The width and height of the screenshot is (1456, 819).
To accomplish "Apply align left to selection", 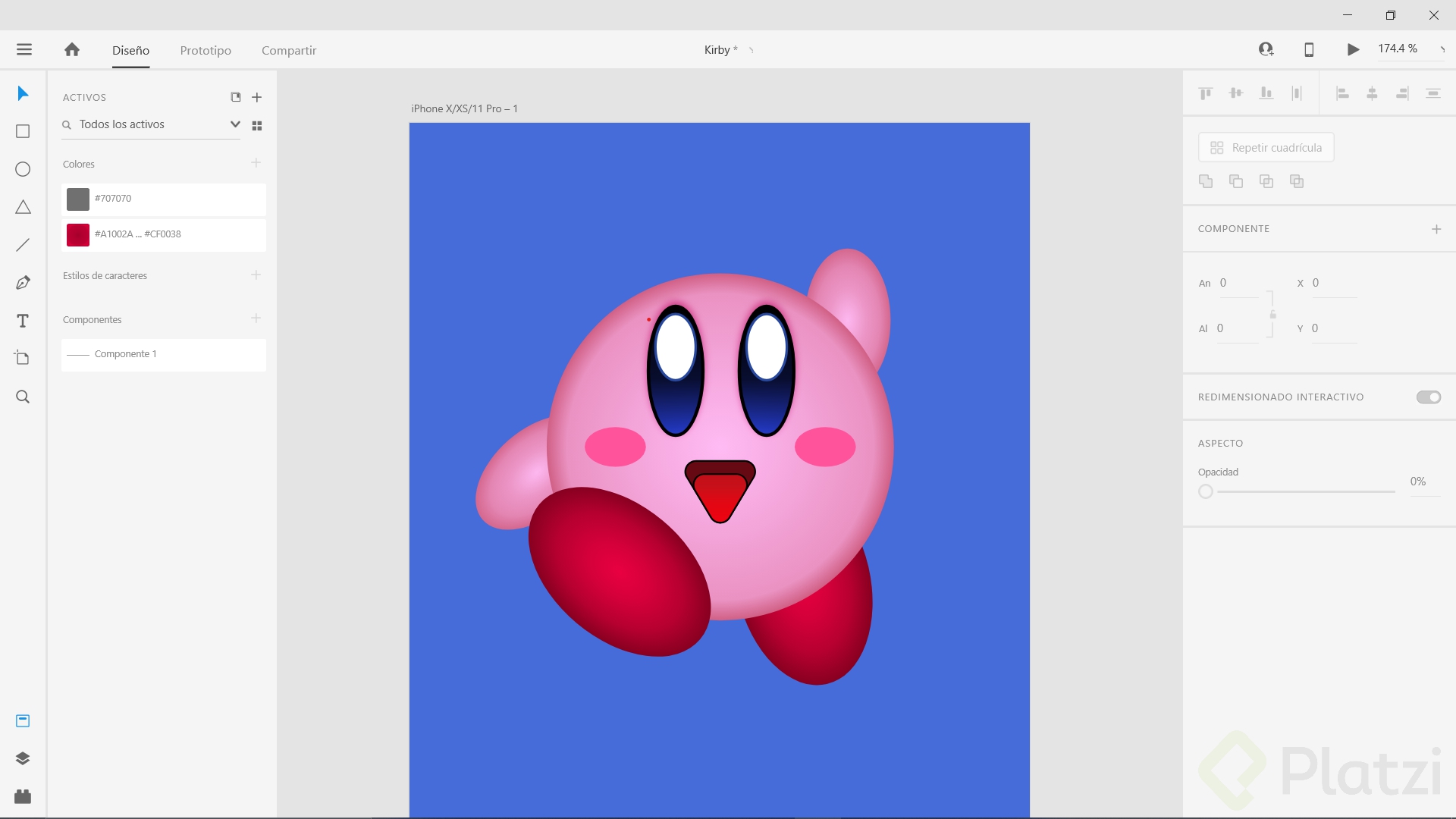I will (x=1343, y=93).
